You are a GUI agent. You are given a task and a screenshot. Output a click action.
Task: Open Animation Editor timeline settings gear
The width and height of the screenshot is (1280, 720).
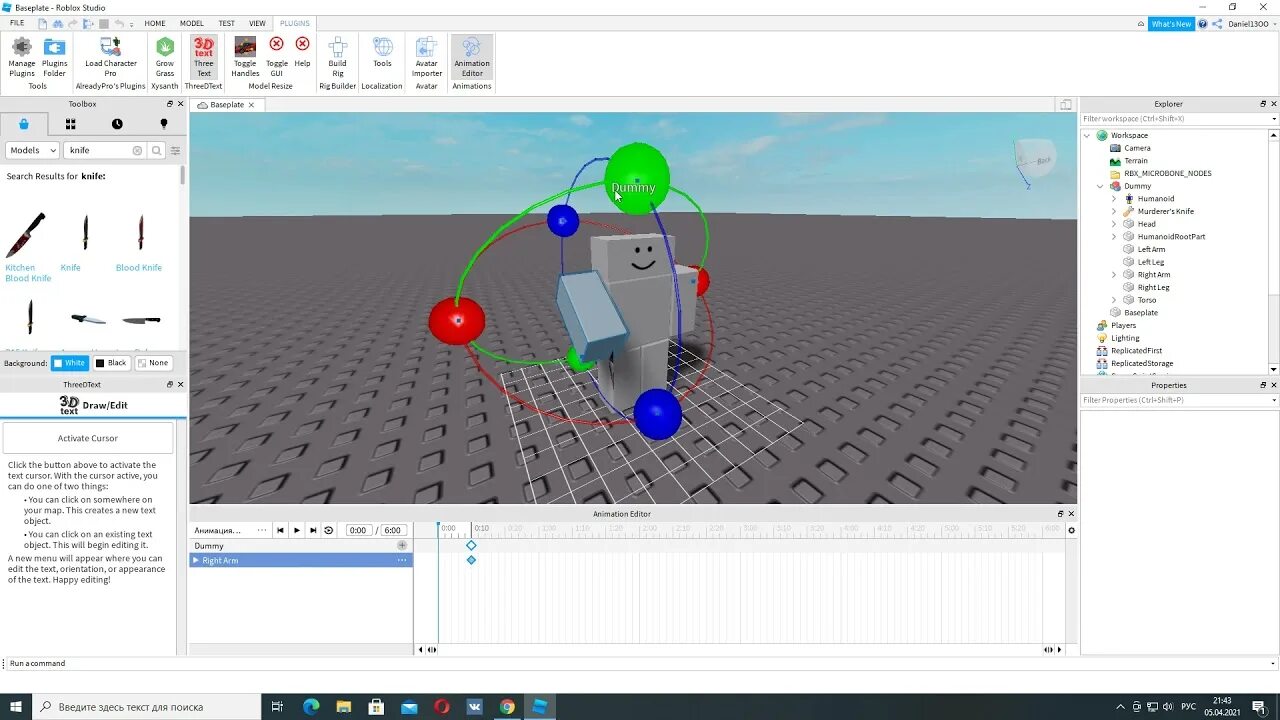(1071, 530)
